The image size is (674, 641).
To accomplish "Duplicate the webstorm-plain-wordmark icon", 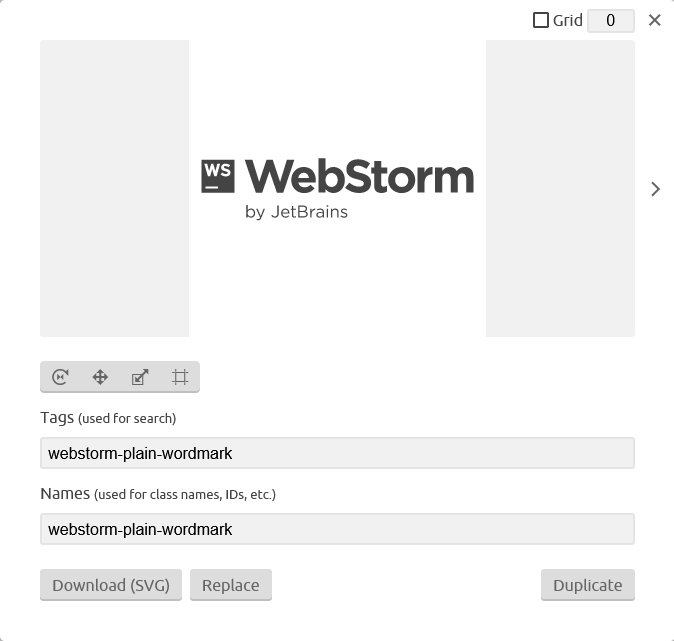I will (588, 585).
